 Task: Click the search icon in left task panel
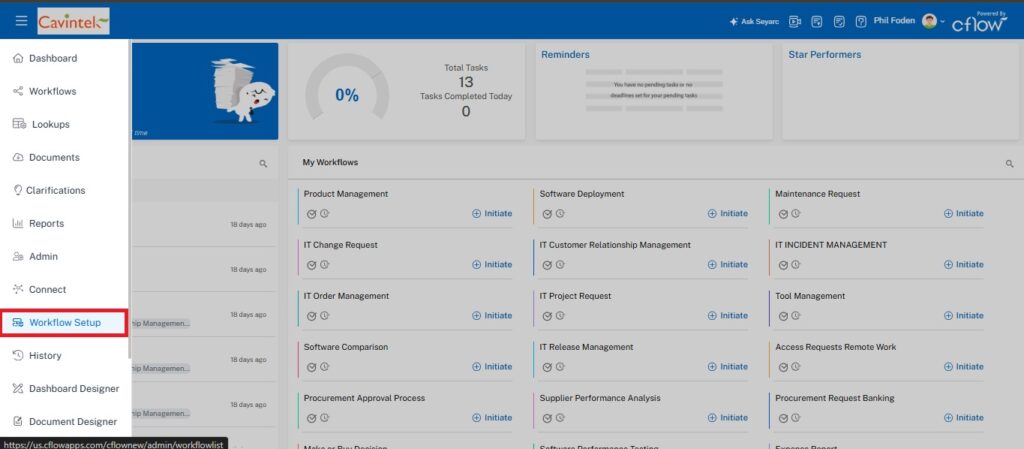coord(264,163)
